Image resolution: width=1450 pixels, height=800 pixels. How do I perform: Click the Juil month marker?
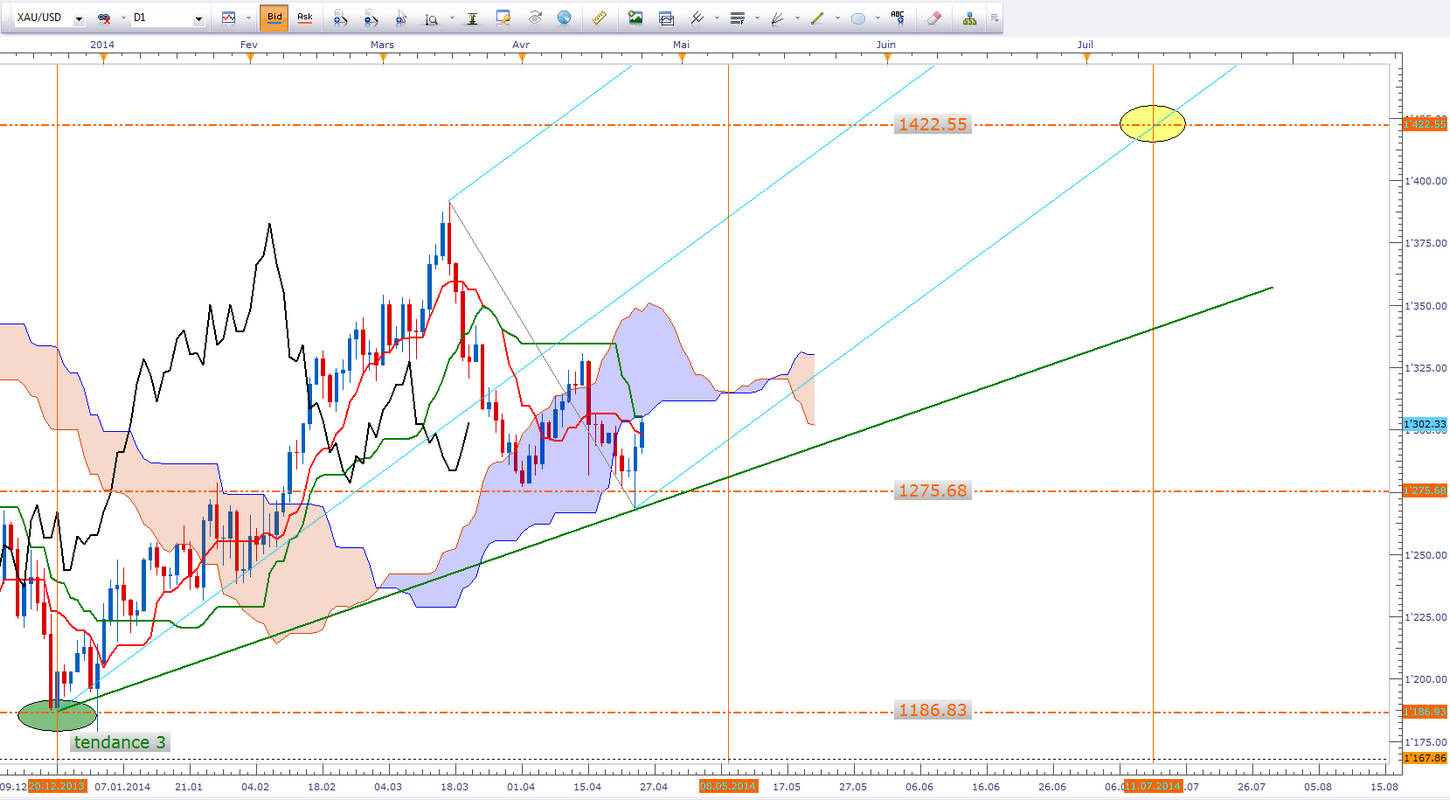click(x=1085, y=44)
